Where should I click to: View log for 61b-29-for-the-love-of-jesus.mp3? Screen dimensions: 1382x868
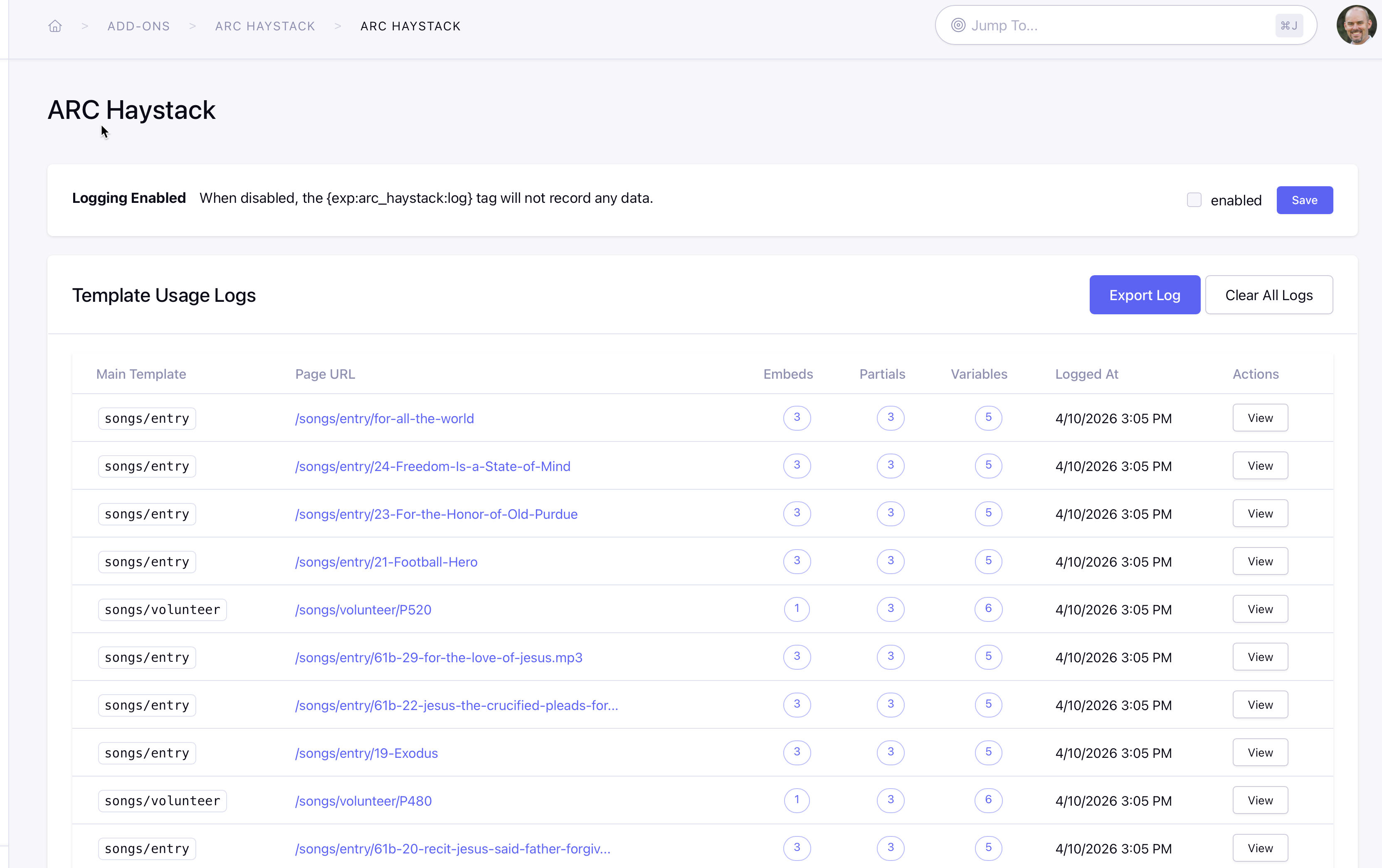tap(1260, 657)
